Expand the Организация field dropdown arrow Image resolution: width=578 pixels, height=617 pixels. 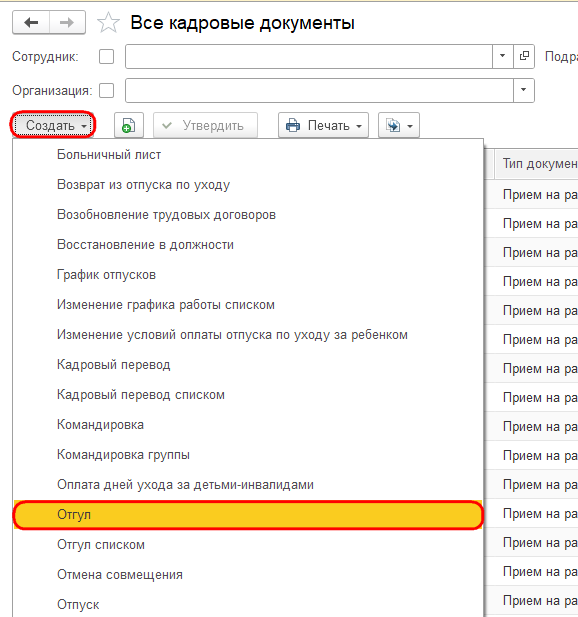523,90
